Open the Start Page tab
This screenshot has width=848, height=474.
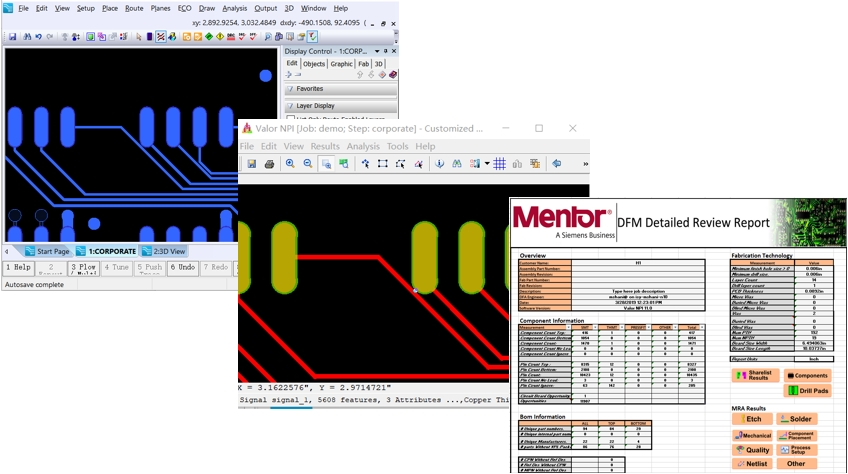pos(47,252)
